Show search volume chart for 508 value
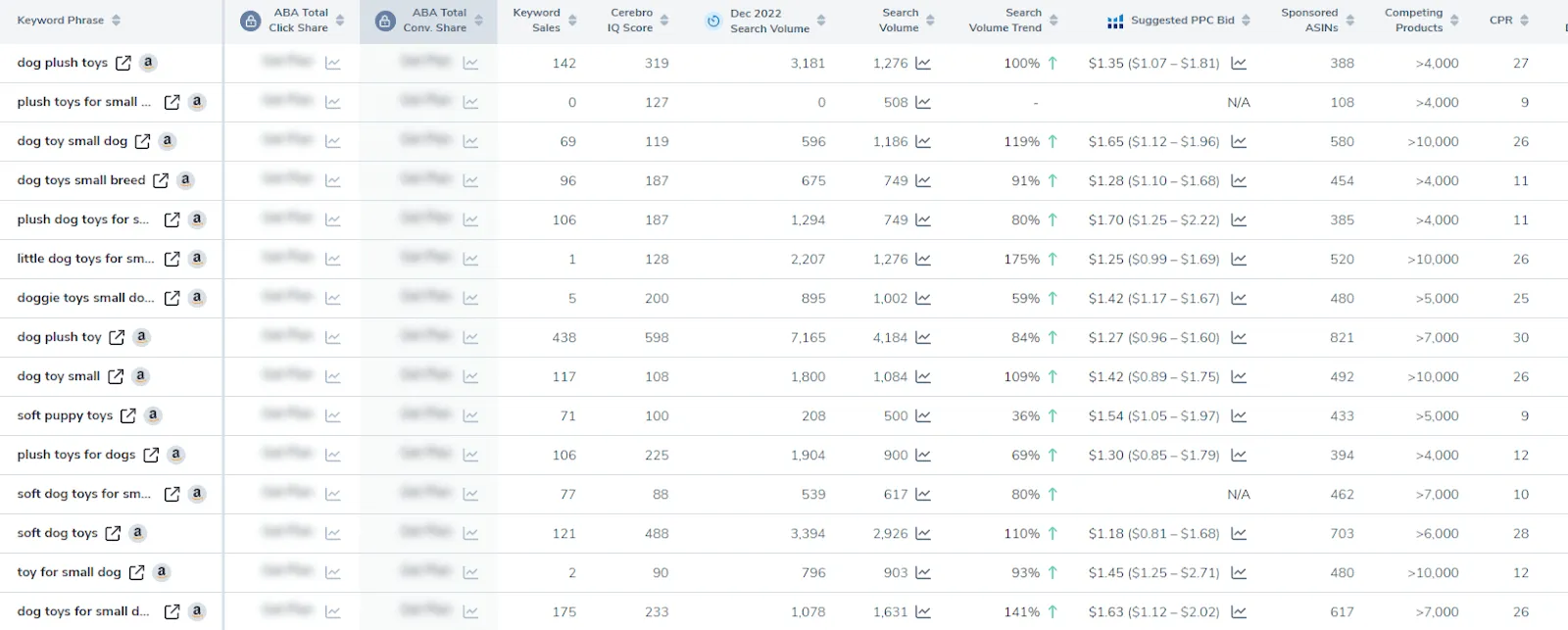 point(923,102)
